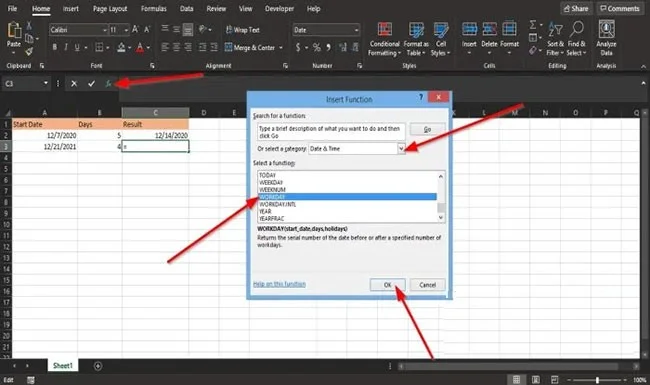The height and width of the screenshot is (385, 650).
Task: Click the Share button
Action: click(x=576, y=8)
